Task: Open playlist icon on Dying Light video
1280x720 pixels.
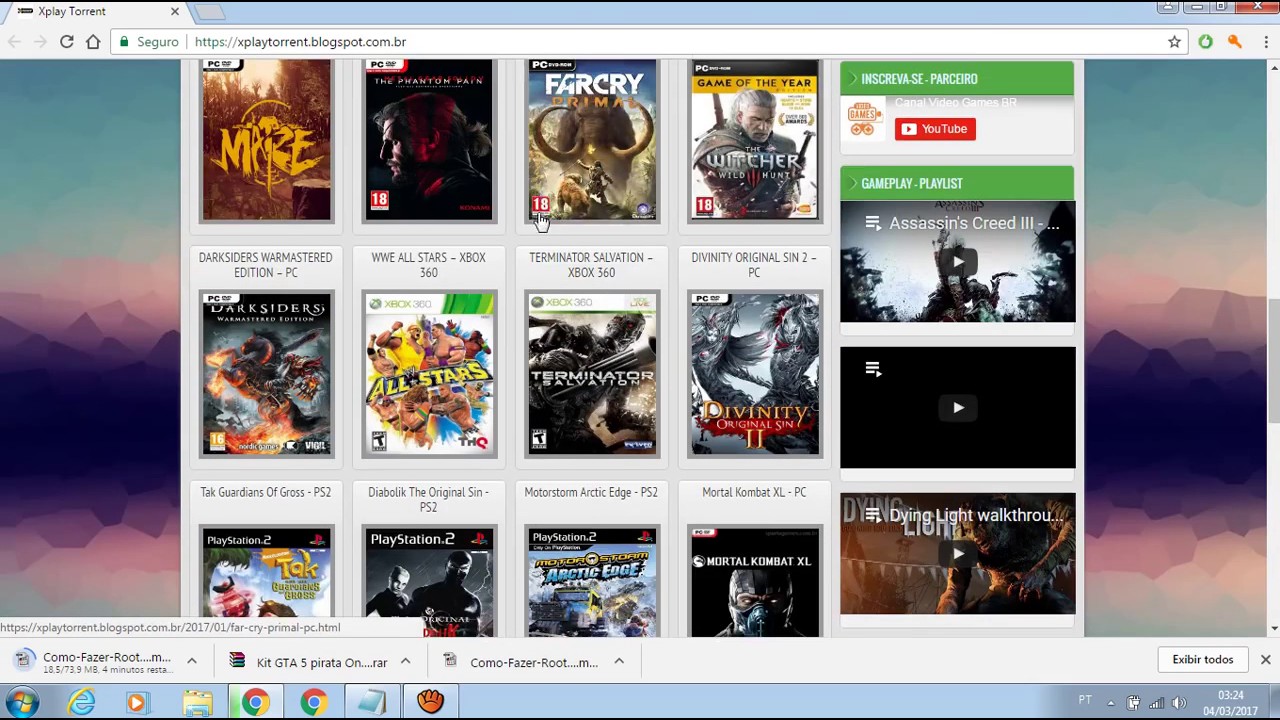Action: [x=873, y=516]
